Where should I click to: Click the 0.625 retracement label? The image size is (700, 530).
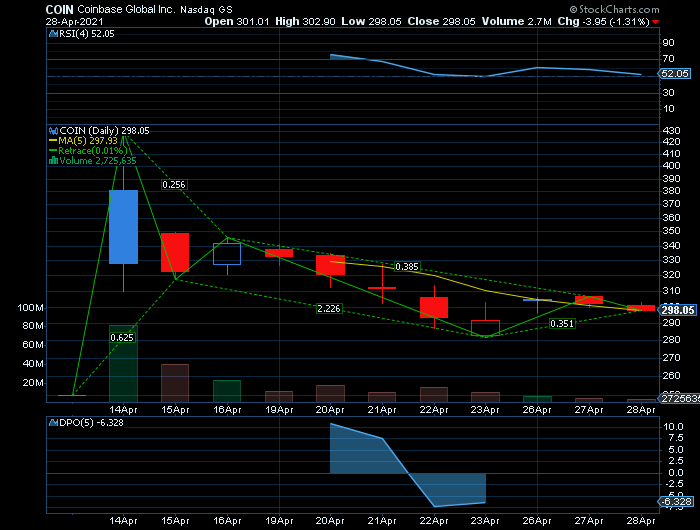pos(122,338)
